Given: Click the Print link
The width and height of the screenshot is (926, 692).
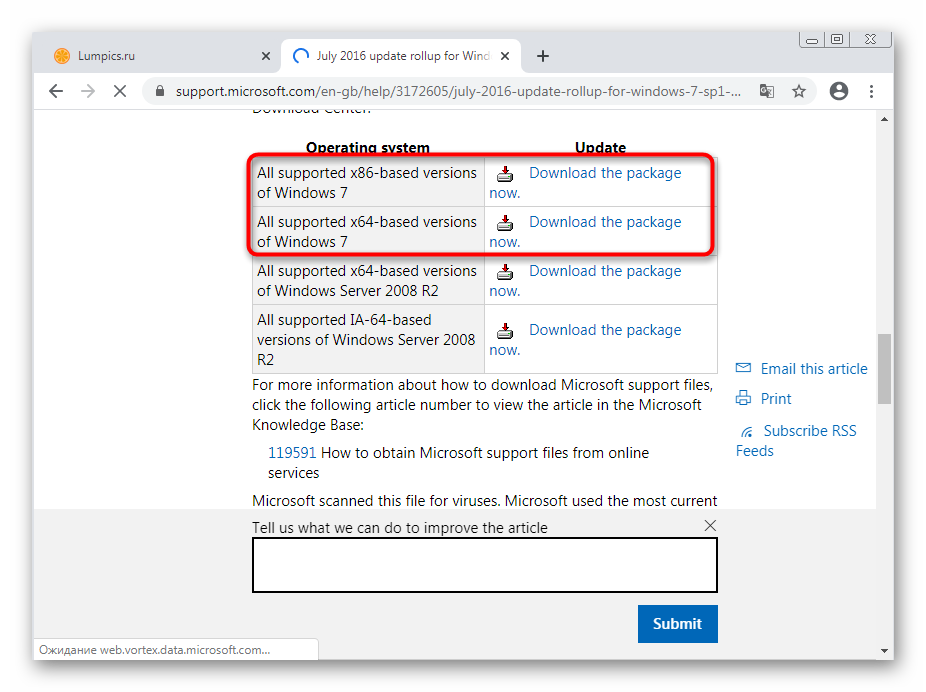Looking at the screenshot, I should 775,399.
